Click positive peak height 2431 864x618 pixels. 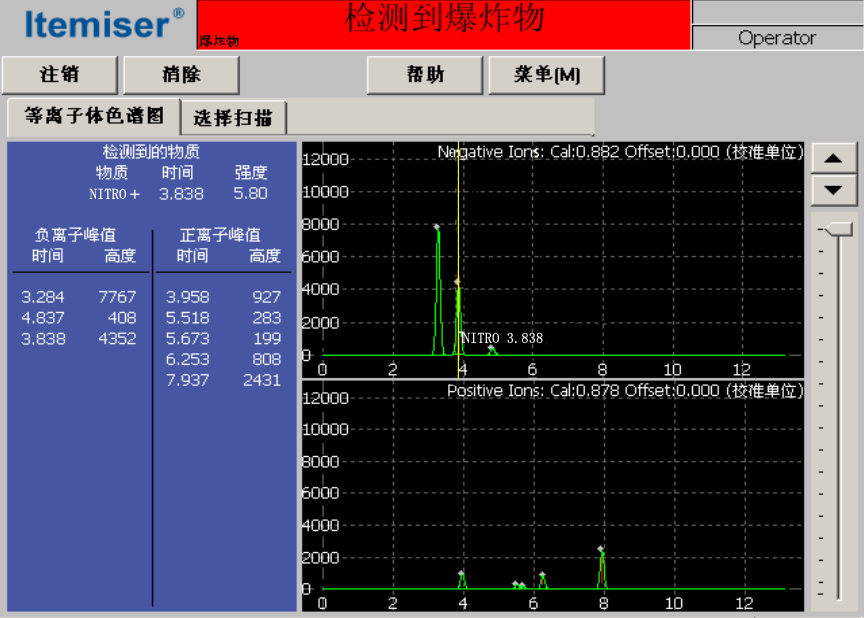pyautogui.click(x=262, y=381)
